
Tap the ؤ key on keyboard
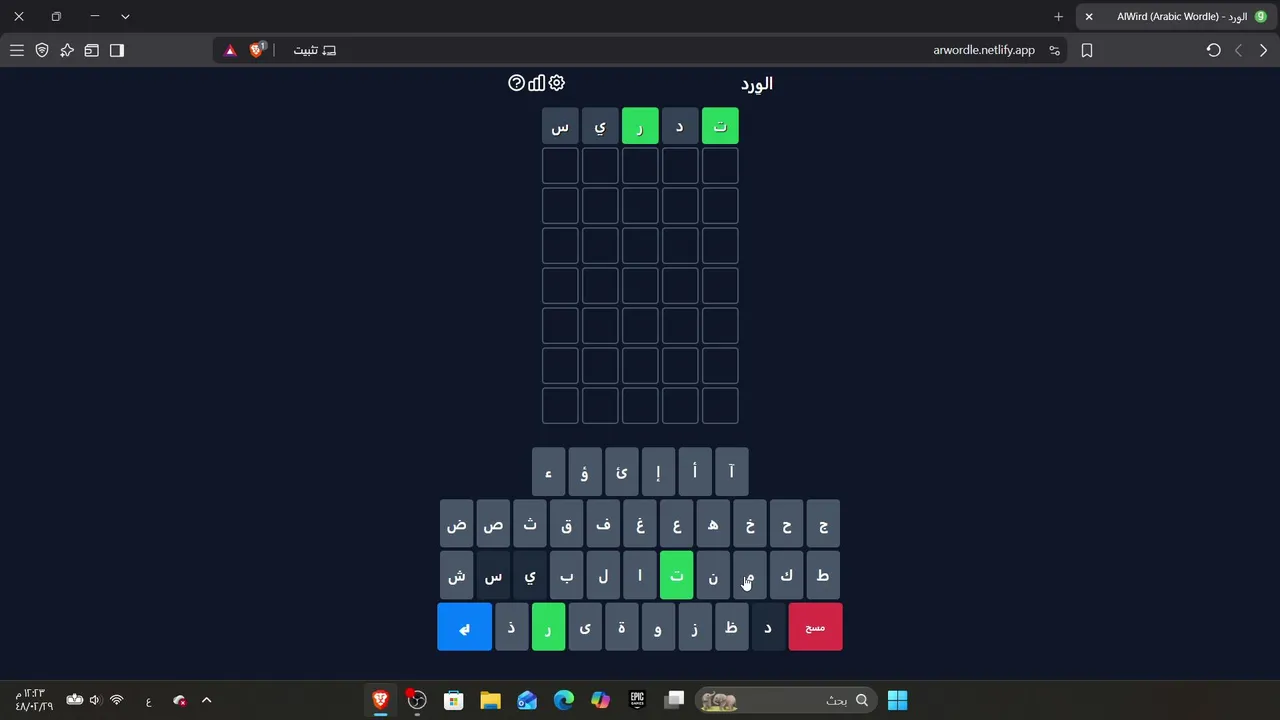click(585, 472)
